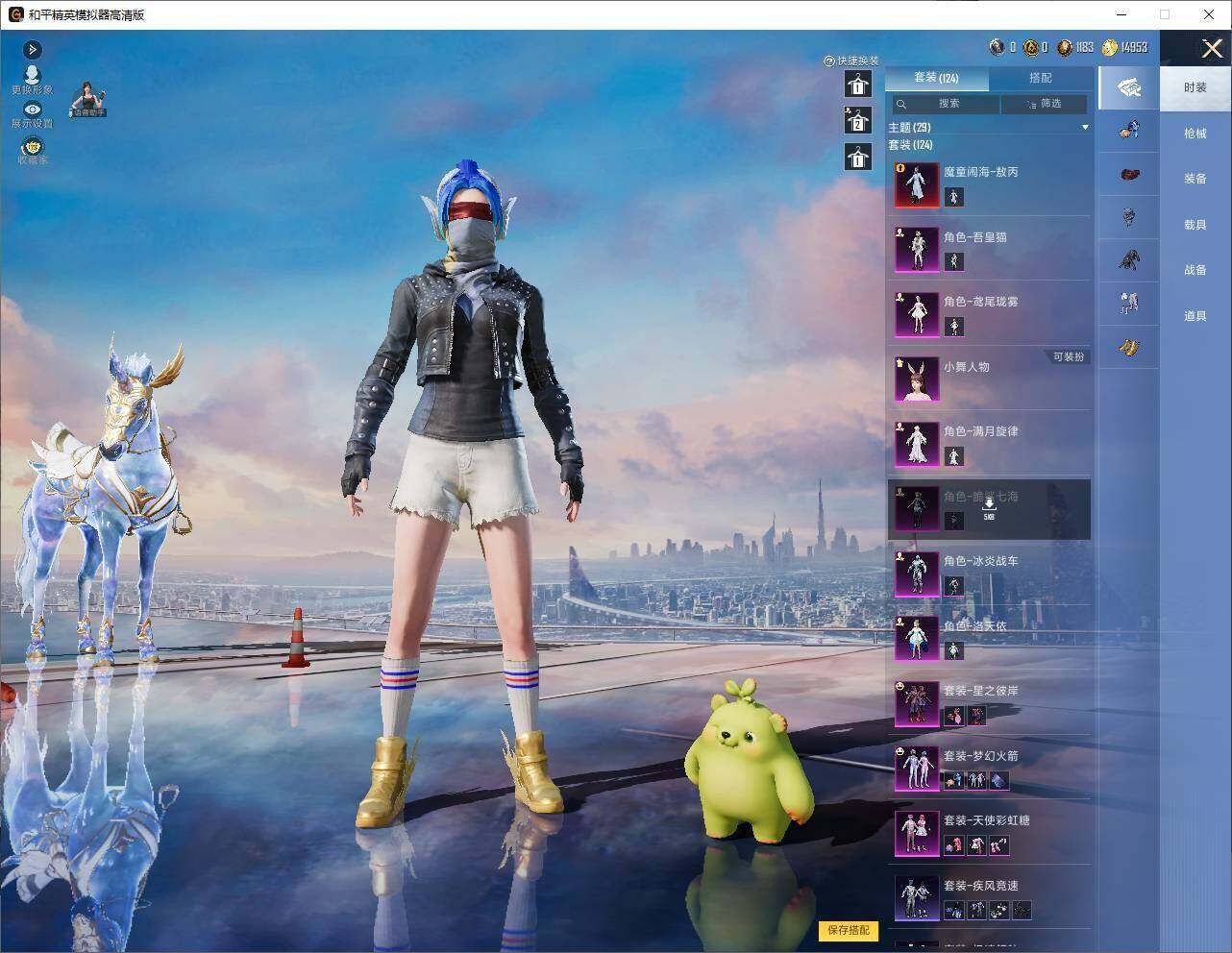Open the 语音助手 voice assistant
Screen dimensions: 1232x953
point(87,99)
